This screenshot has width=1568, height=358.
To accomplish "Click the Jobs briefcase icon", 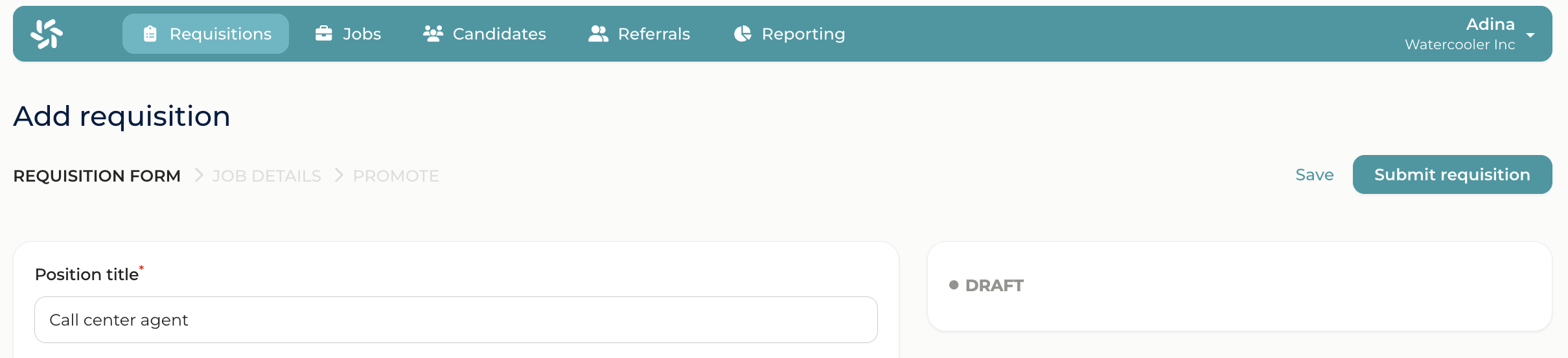I will coord(324,34).
